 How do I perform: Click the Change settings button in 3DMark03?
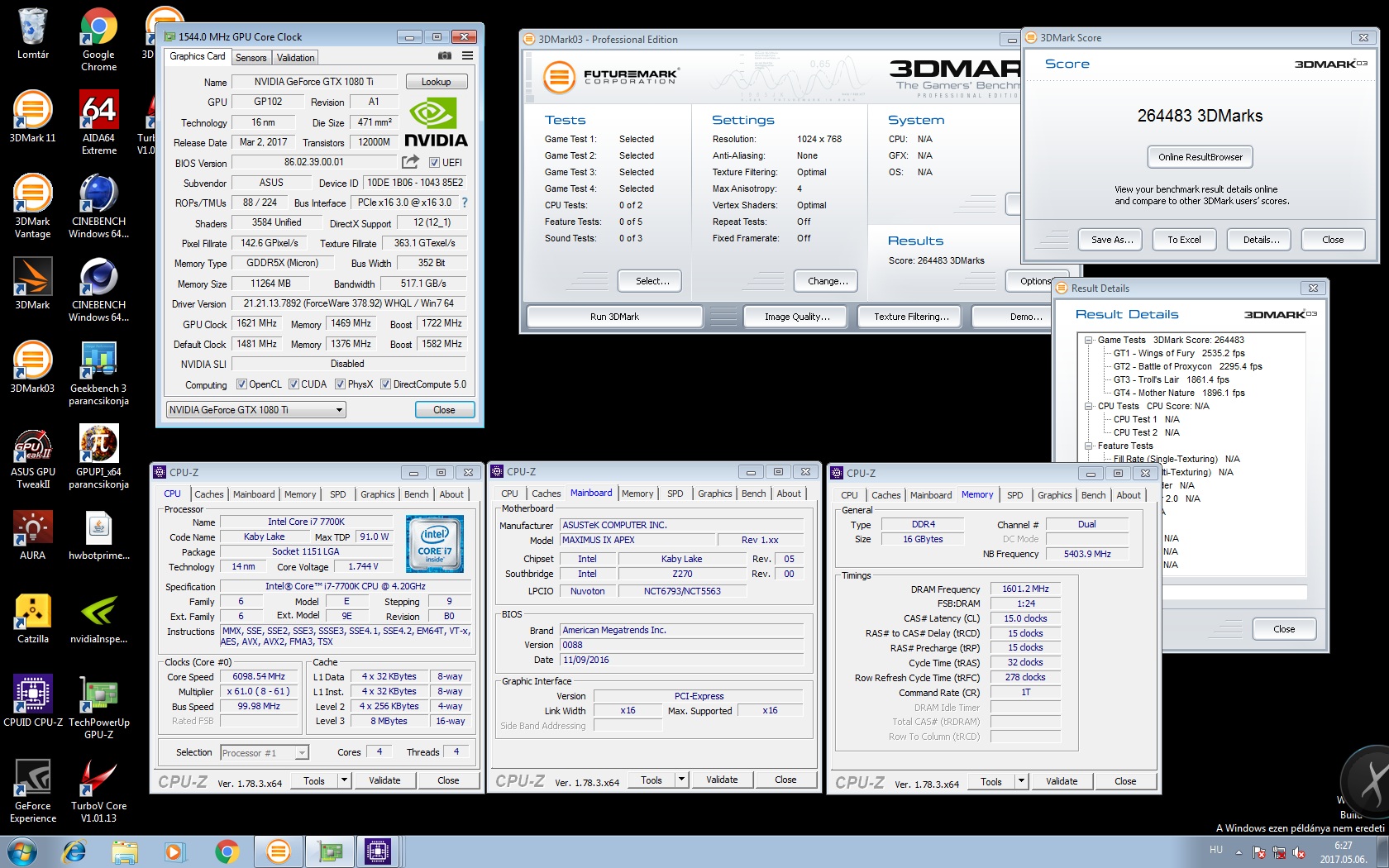coord(828,281)
